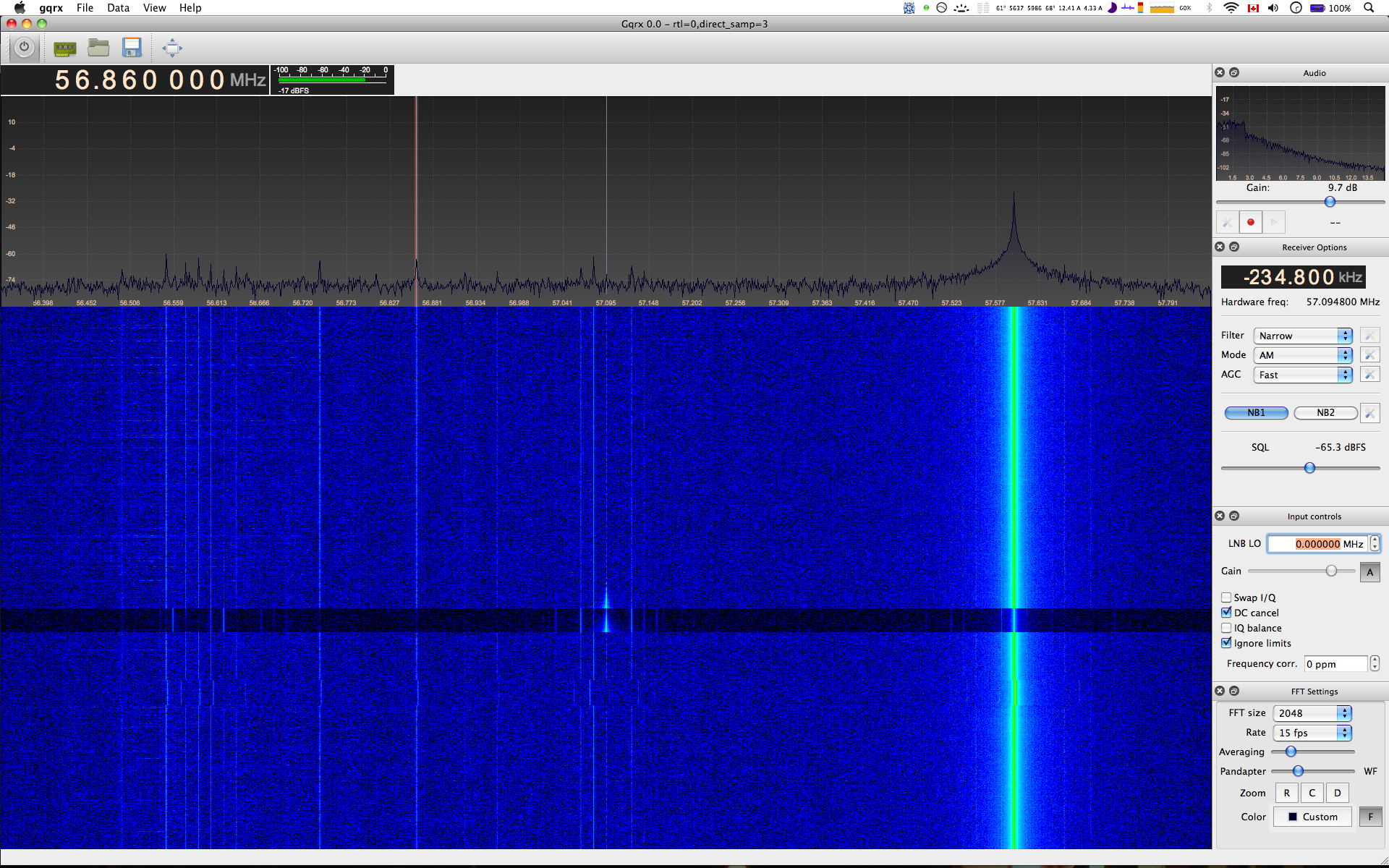Open the View menu
The width and height of the screenshot is (1389, 868).
click(154, 8)
